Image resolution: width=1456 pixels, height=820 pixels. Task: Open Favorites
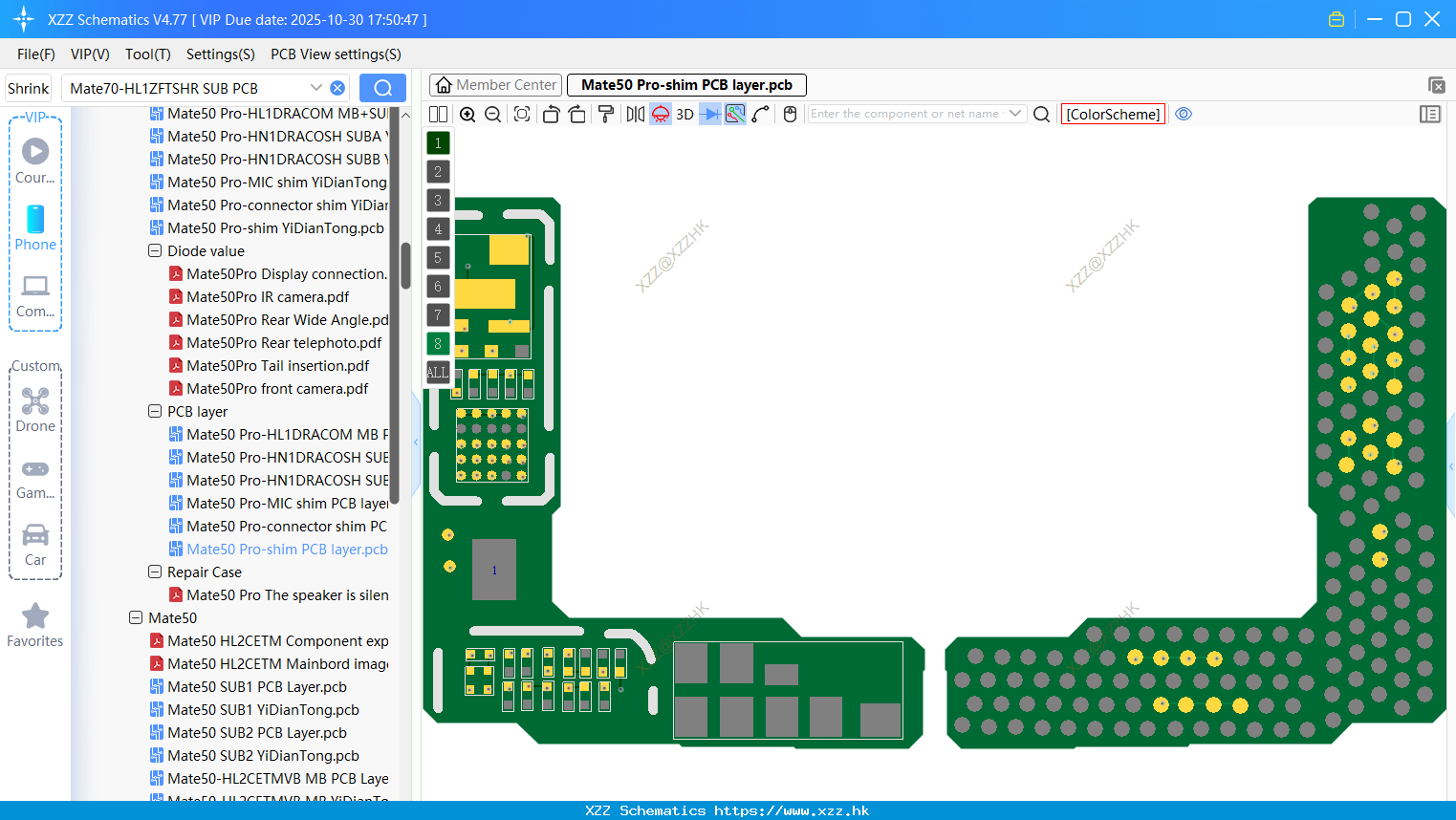click(35, 626)
